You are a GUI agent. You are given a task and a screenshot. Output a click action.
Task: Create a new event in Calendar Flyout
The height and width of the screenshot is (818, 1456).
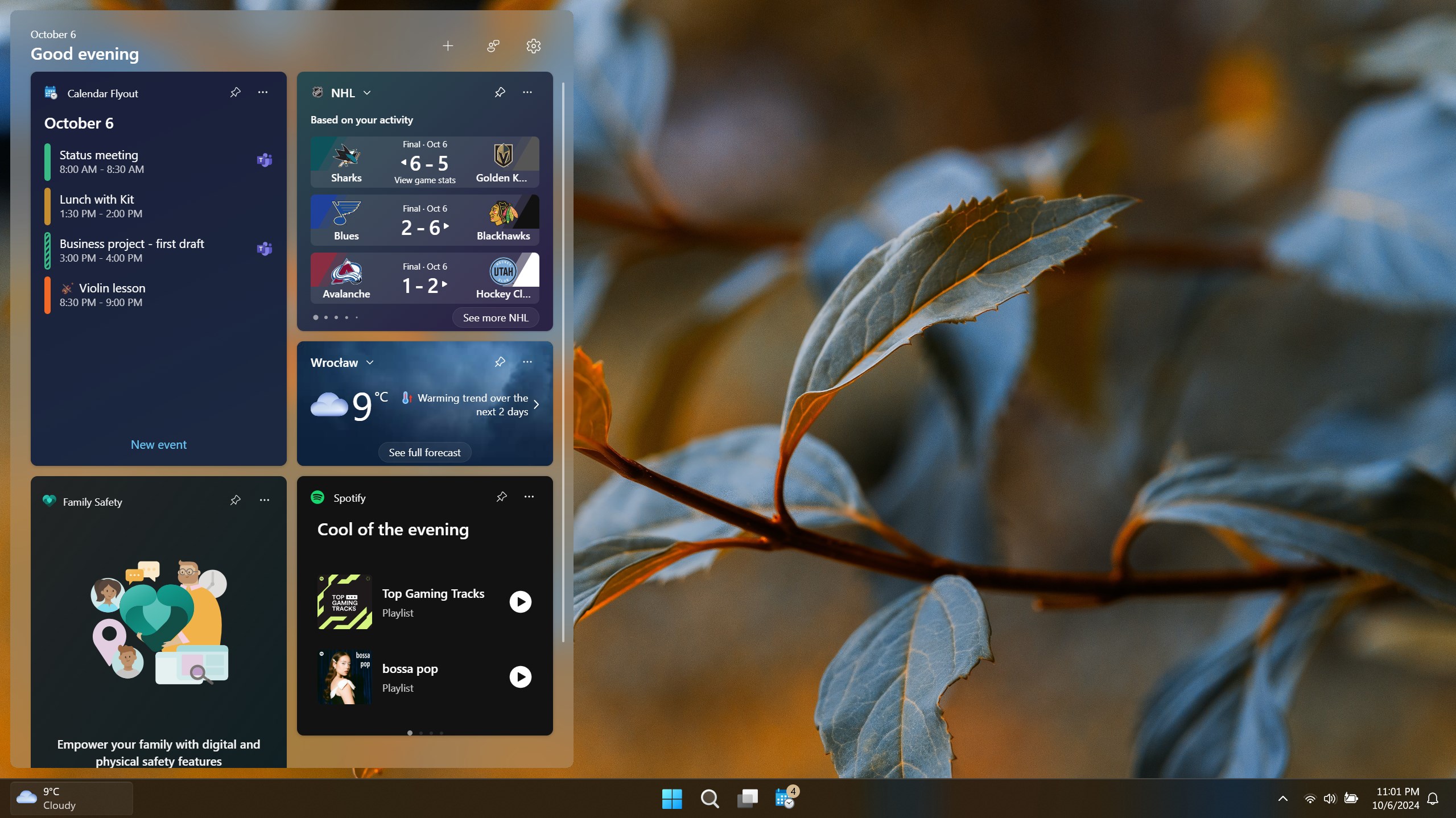click(x=158, y=444)
